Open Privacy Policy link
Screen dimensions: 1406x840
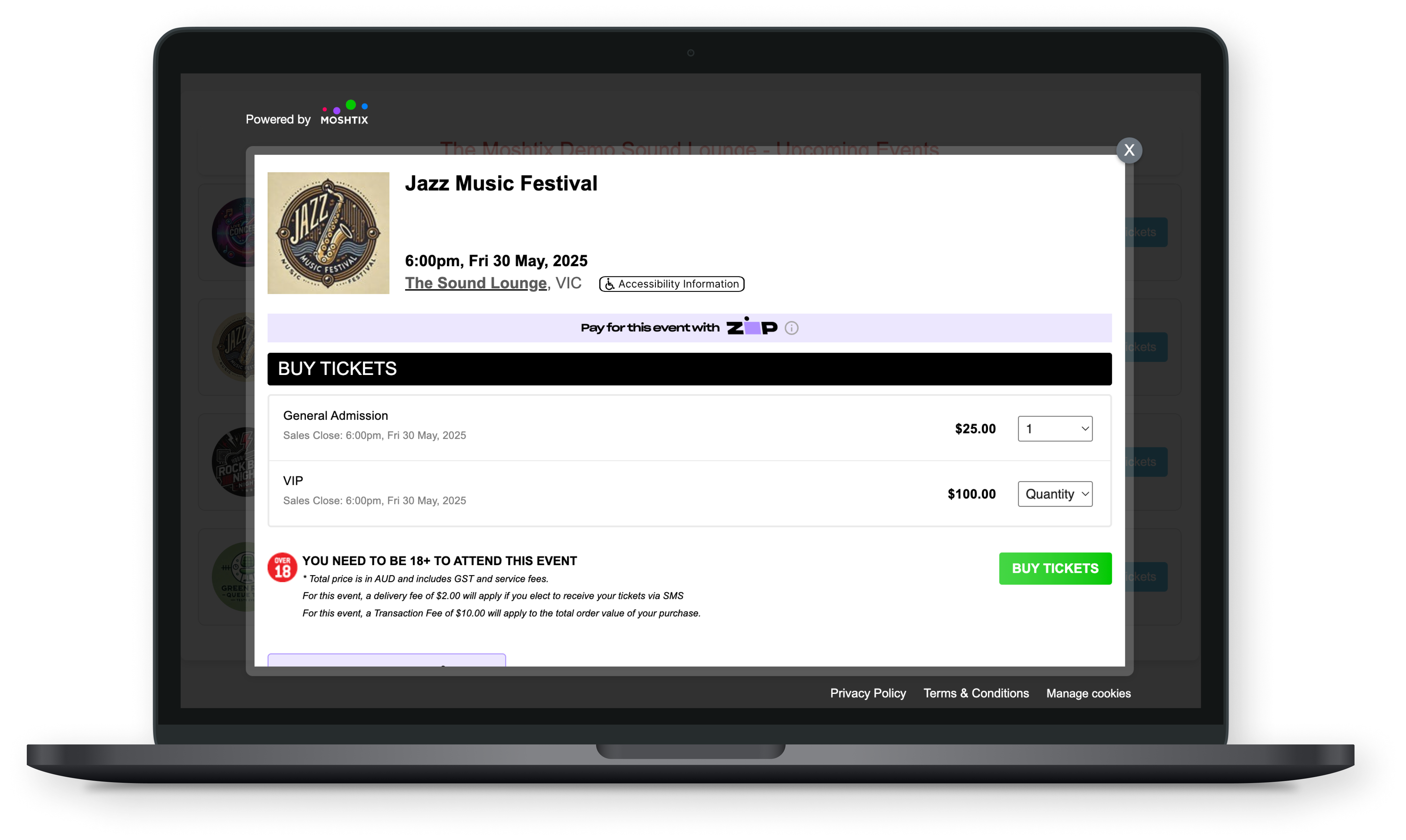tap(867, 693)
